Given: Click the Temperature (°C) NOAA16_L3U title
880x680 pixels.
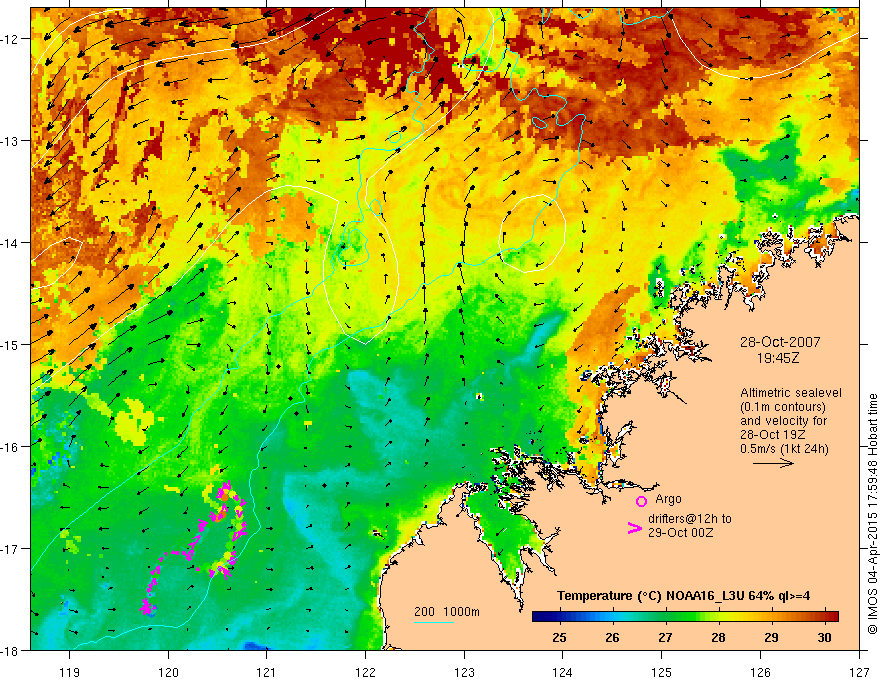Looking at the screenshot, I should tap(683, 596).
